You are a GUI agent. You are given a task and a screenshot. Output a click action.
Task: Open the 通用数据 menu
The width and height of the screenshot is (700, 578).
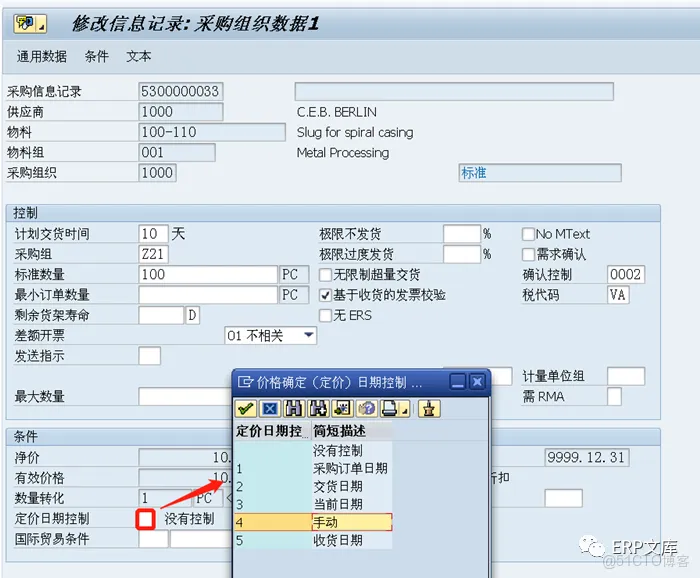tap(42, 57)
